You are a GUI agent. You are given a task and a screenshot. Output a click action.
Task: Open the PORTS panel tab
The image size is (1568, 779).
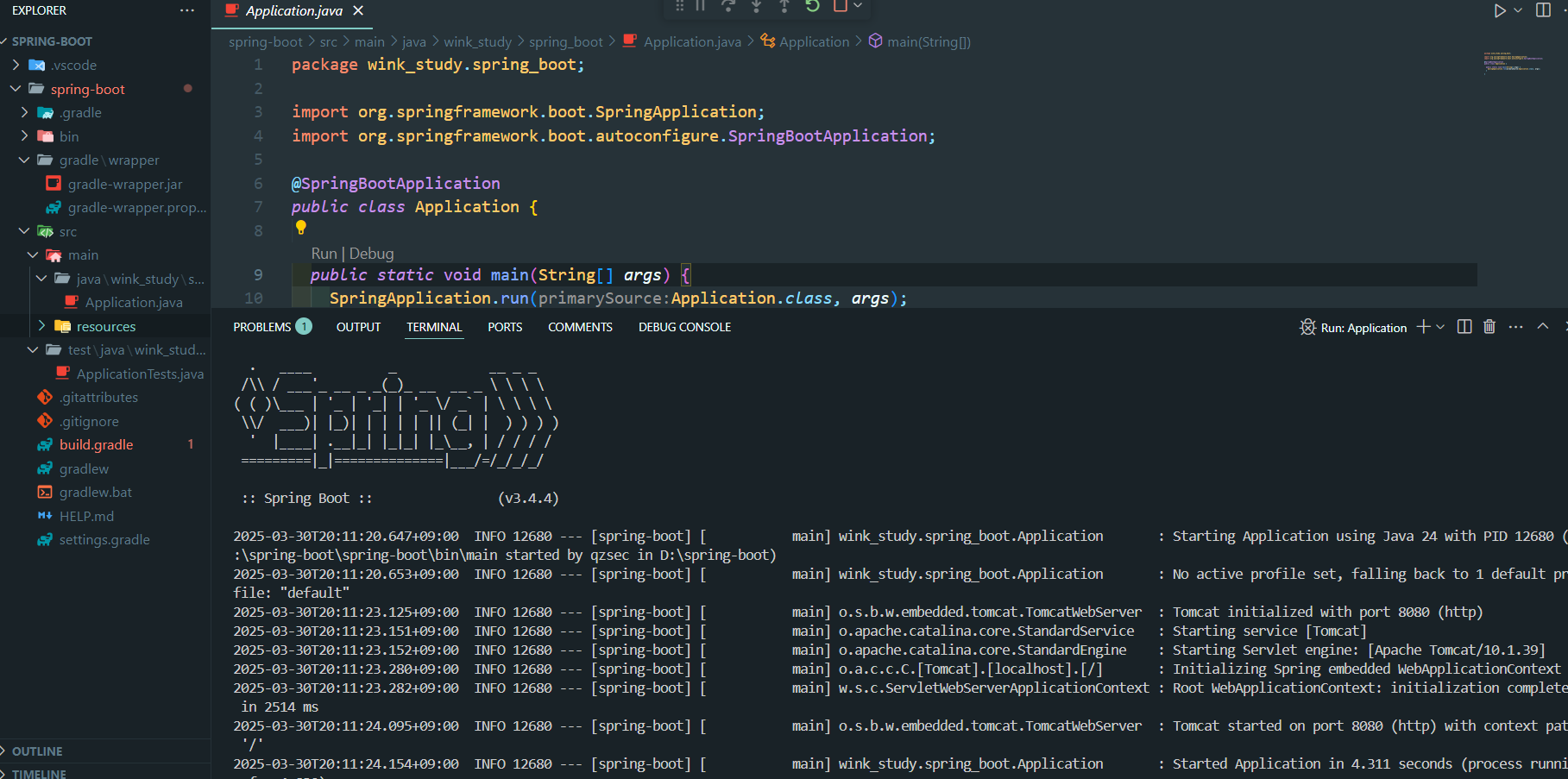click(505, 327)
